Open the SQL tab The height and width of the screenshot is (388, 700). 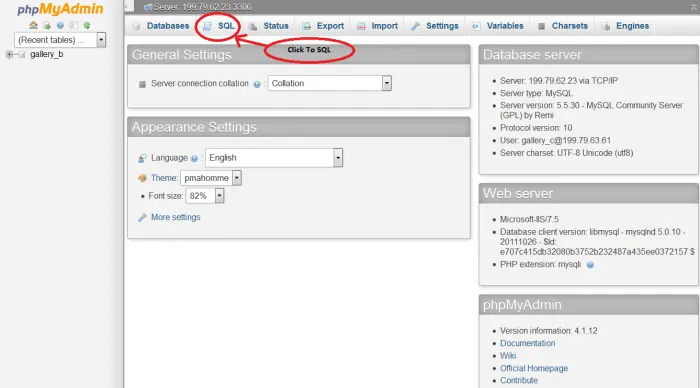219,26
